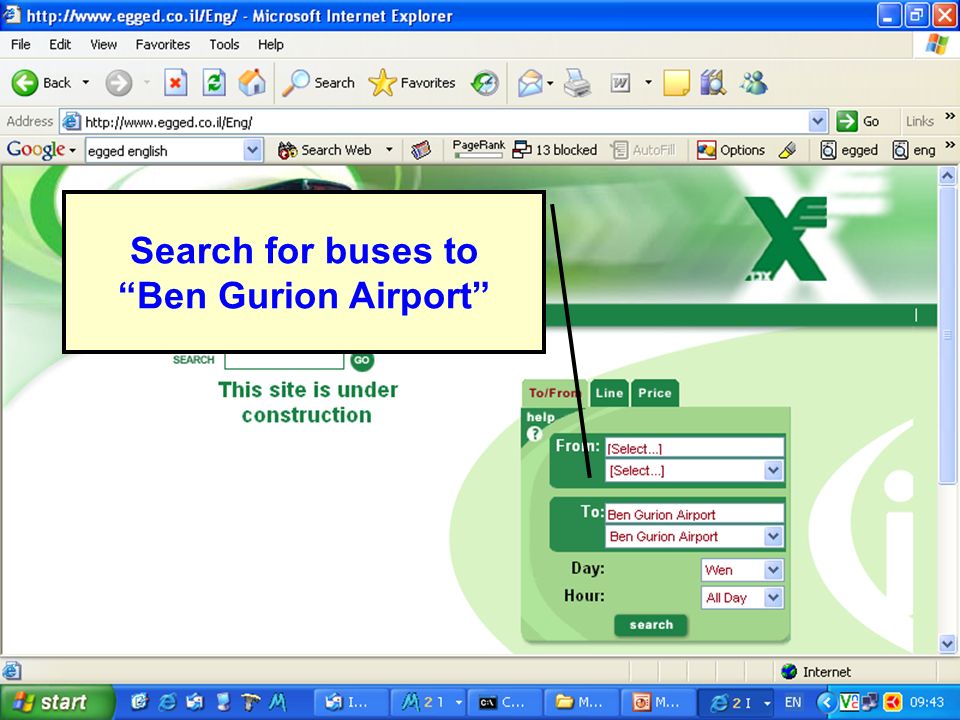This screenshot has height=720, width=960.
Task: Switch to the command prompt taskbar button
Action: (504, 702)
